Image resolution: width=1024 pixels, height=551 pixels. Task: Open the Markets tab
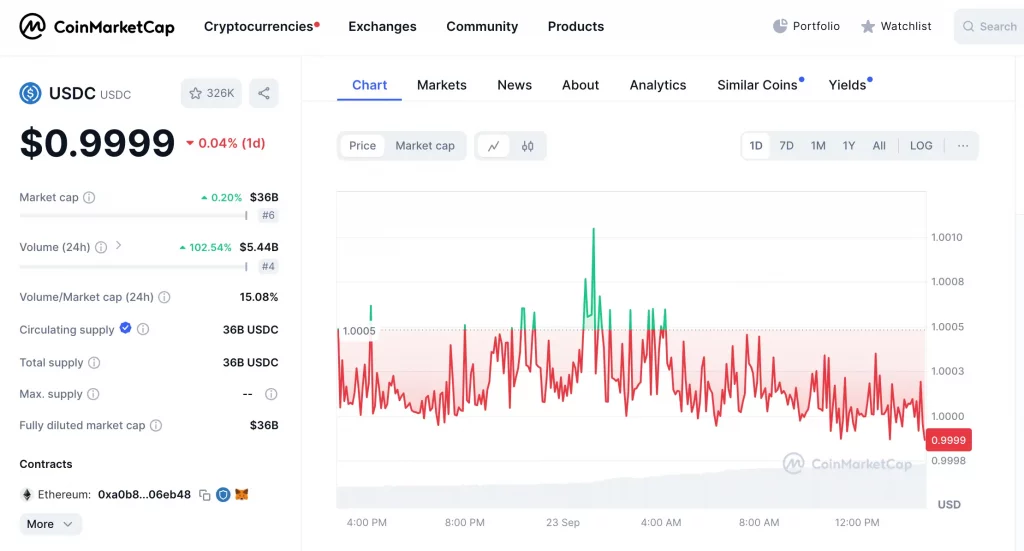442,85
